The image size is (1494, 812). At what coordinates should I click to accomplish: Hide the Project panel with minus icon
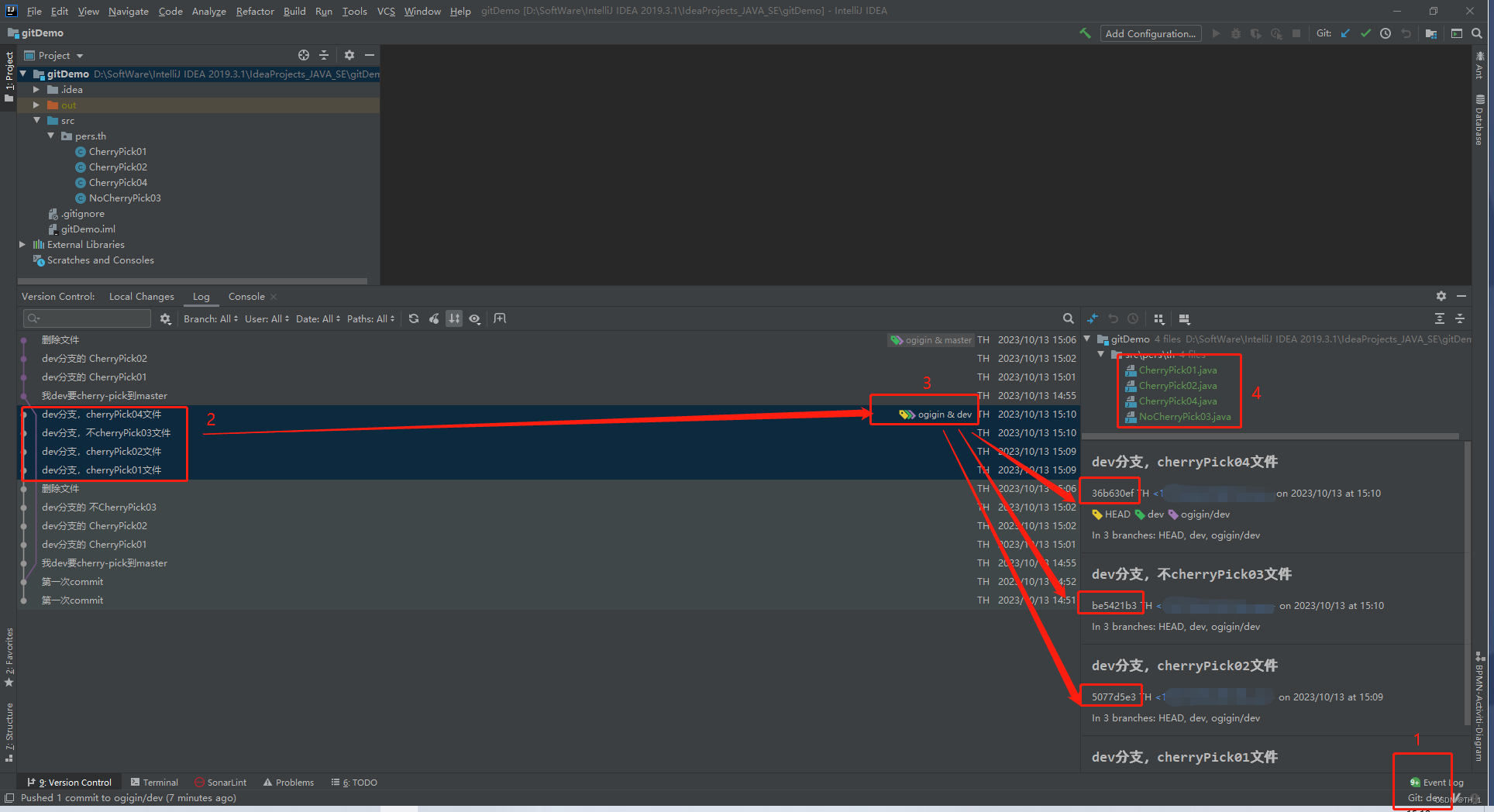point(370,55)
